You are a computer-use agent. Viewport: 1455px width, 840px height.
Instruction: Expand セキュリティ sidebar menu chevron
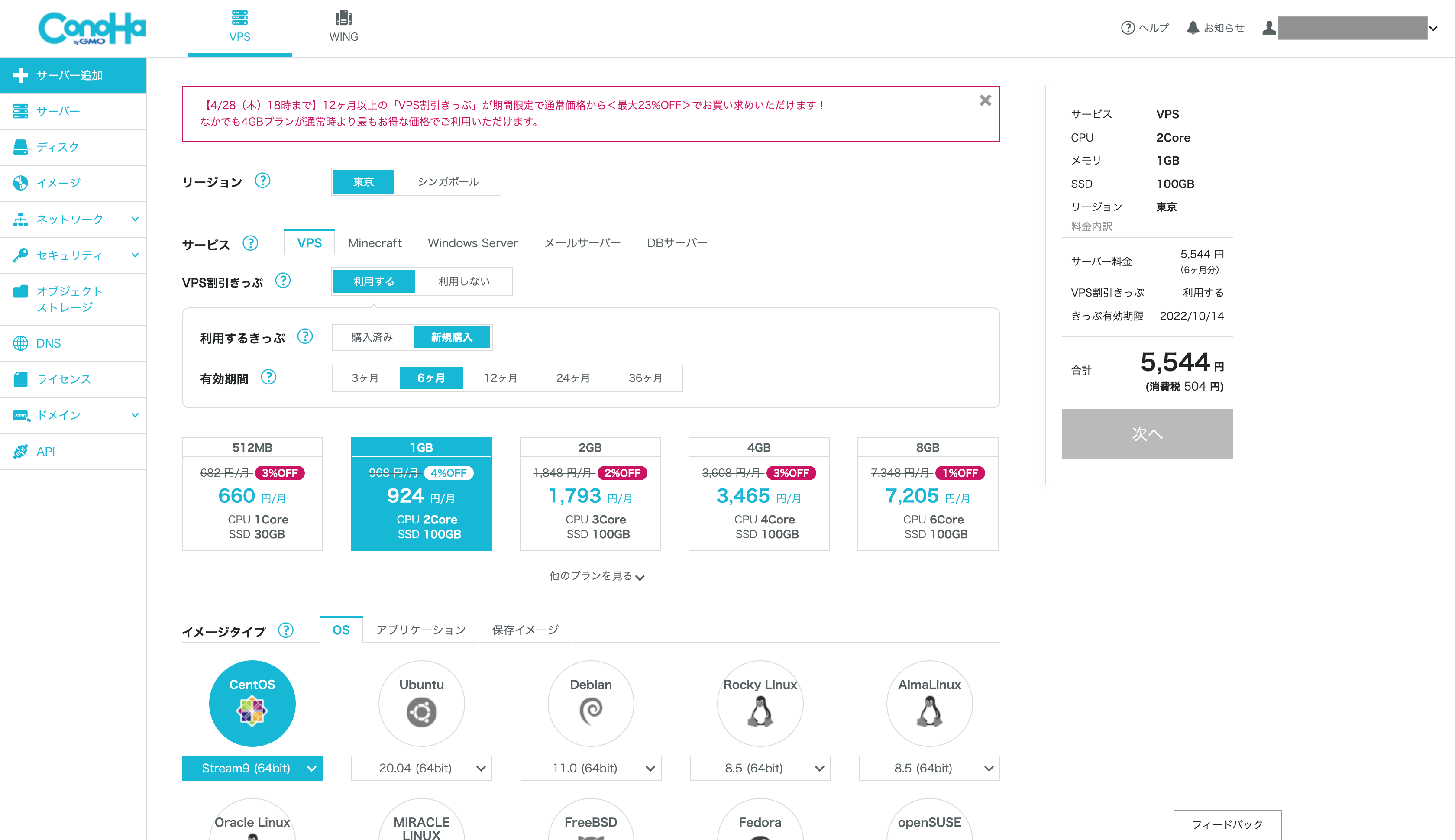135,255
